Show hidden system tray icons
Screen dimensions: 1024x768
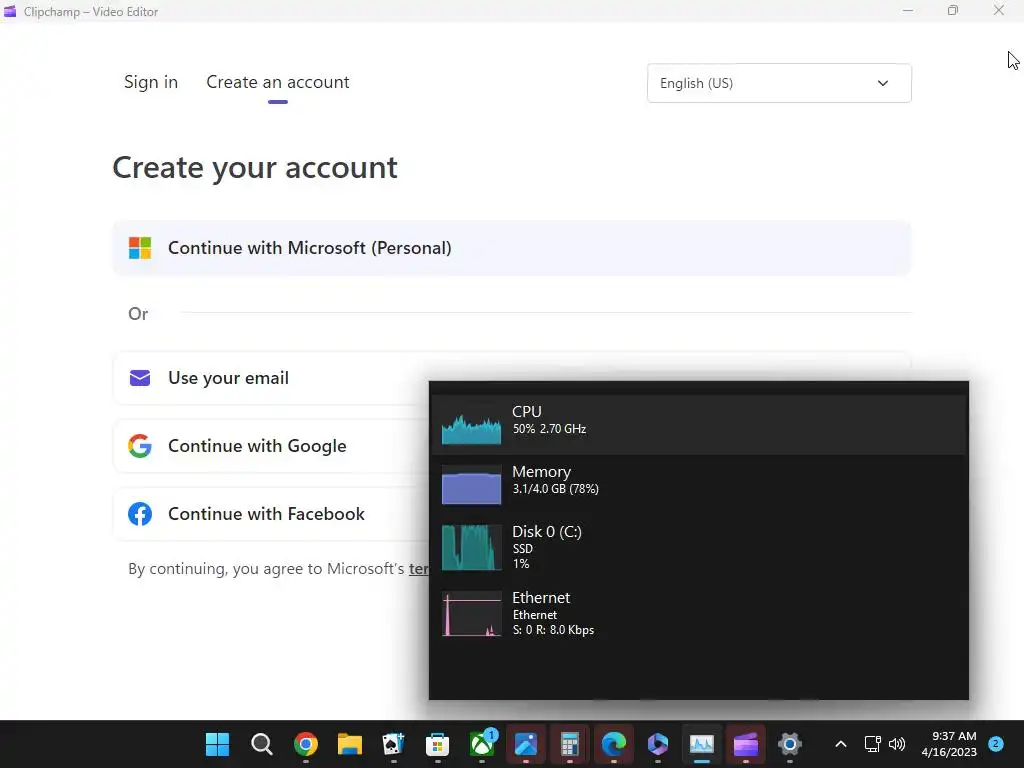841,744
